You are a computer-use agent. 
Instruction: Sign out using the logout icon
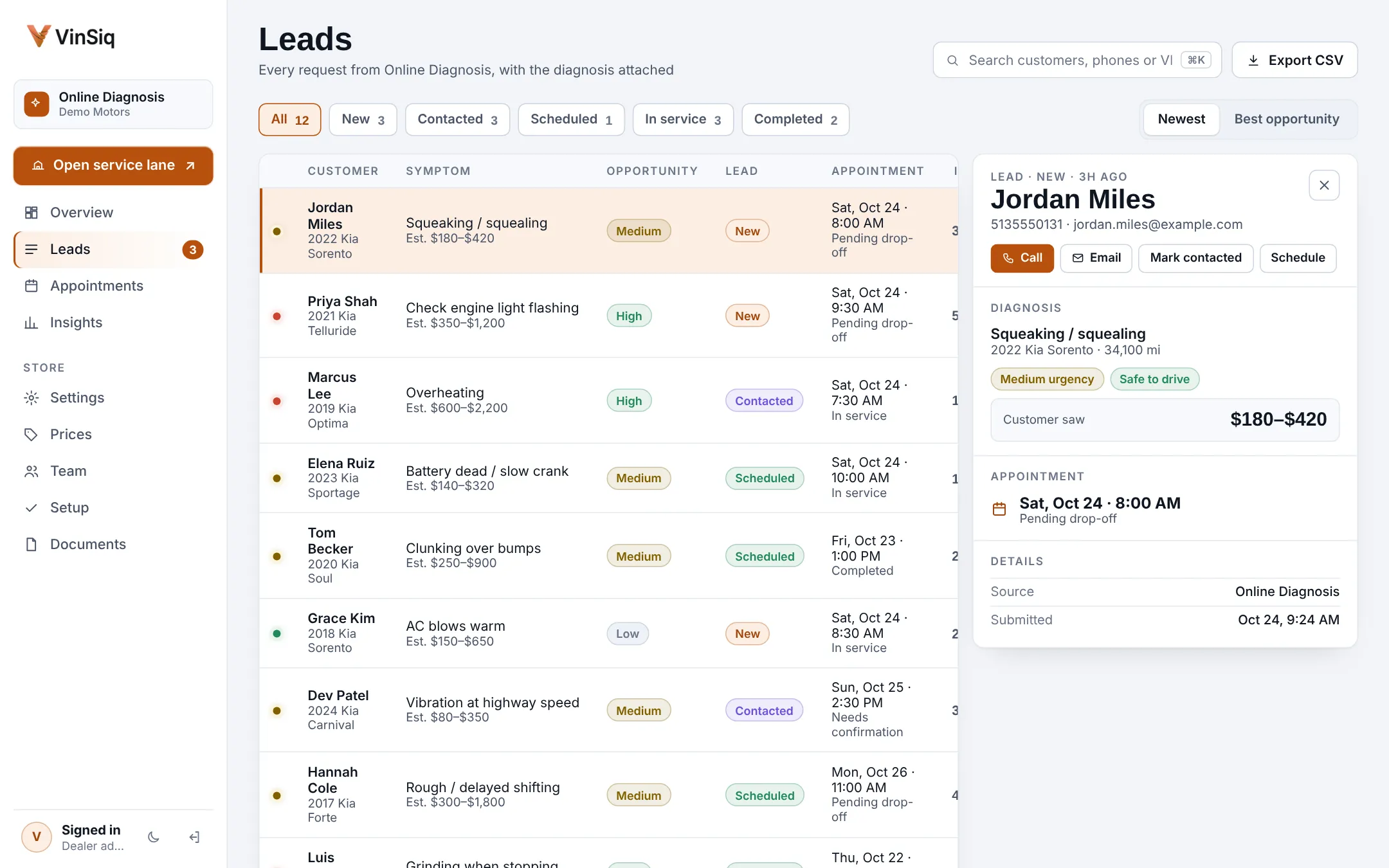(x=194, y=837)
